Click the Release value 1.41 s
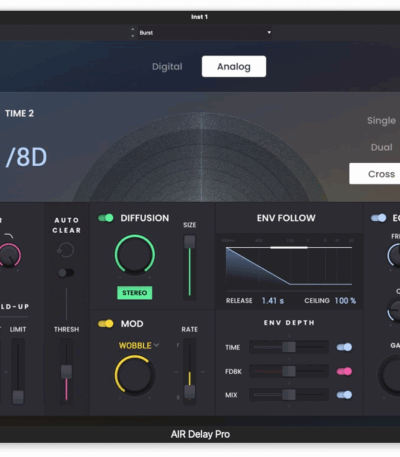This screenshot has height=457, width=400. [x=273, y=301]
